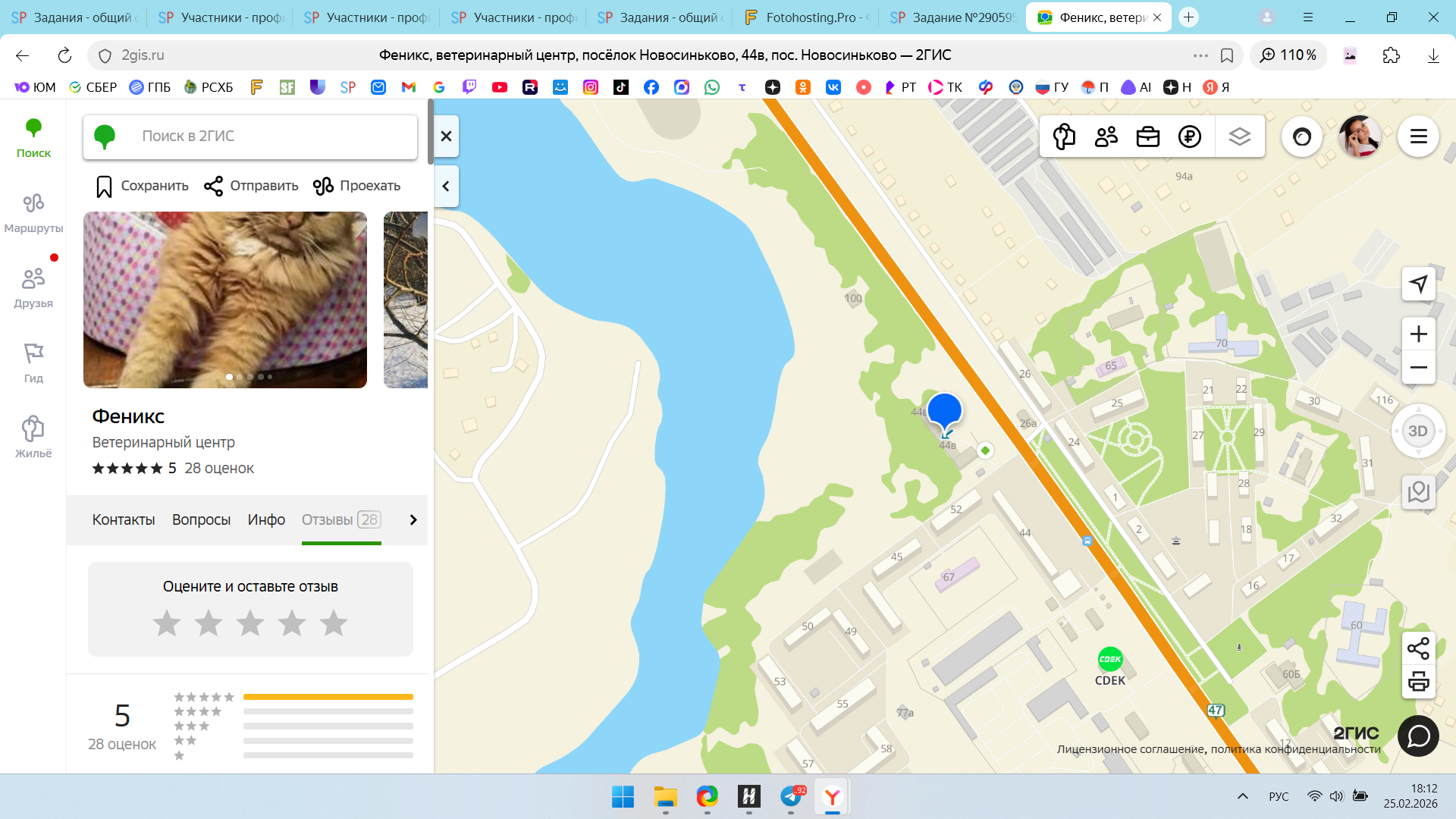Expand more tabs with right chevron
Screen dimensions: 1456x819
(413, 519)
